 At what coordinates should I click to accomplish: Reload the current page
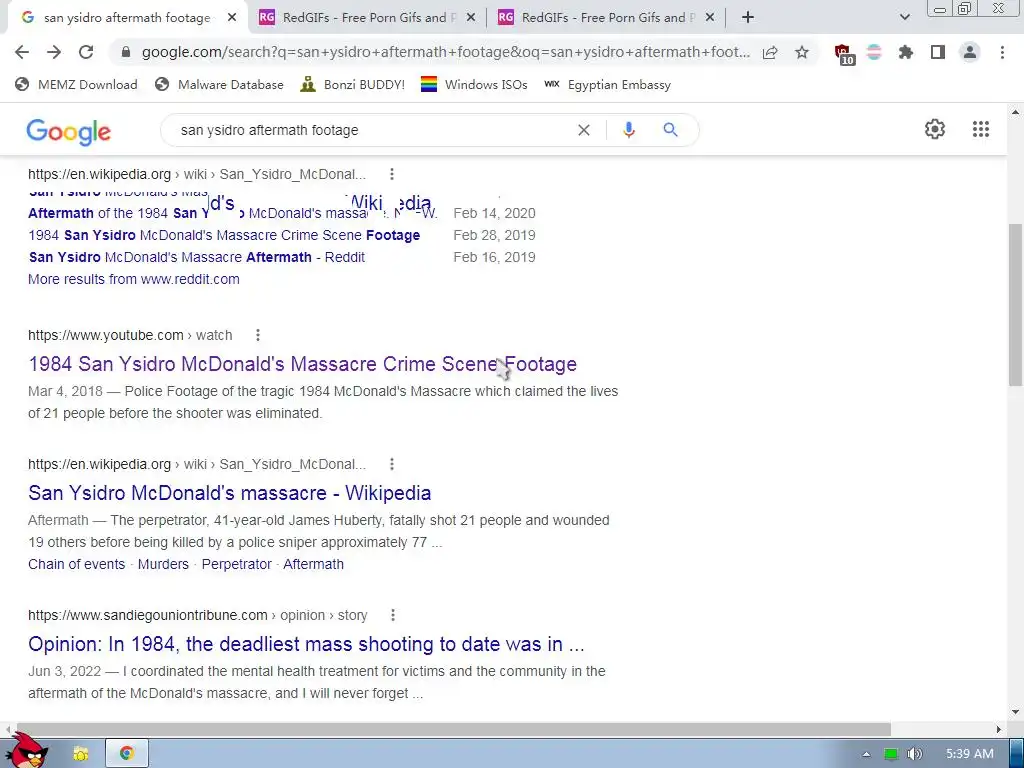click(86, 52)
